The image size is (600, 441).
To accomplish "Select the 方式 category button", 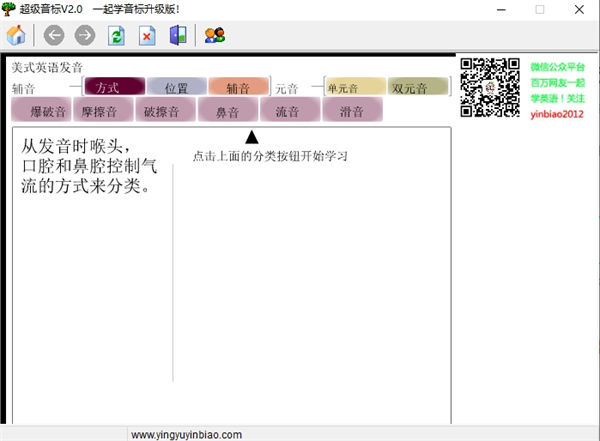I will (114, 87).
